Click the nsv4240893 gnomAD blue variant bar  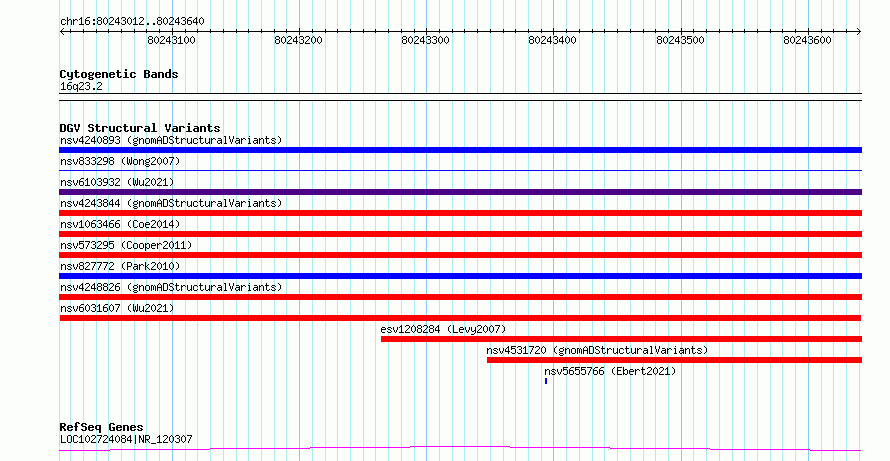tap(460, 150)
